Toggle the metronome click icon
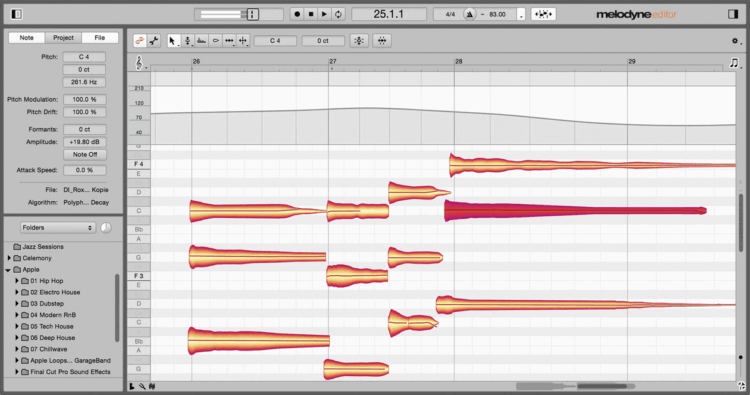 coord(469,14)
